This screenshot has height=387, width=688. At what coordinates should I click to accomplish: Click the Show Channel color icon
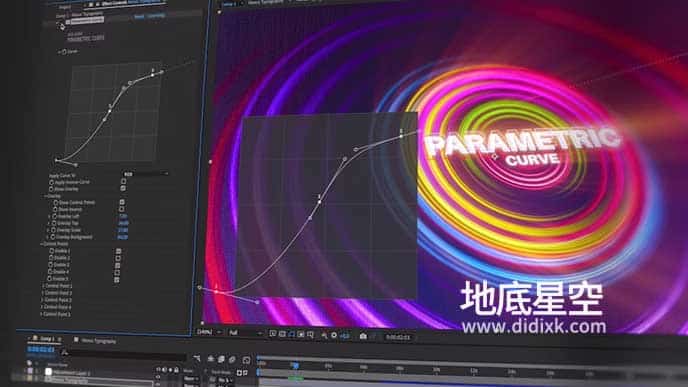[324, 335]
